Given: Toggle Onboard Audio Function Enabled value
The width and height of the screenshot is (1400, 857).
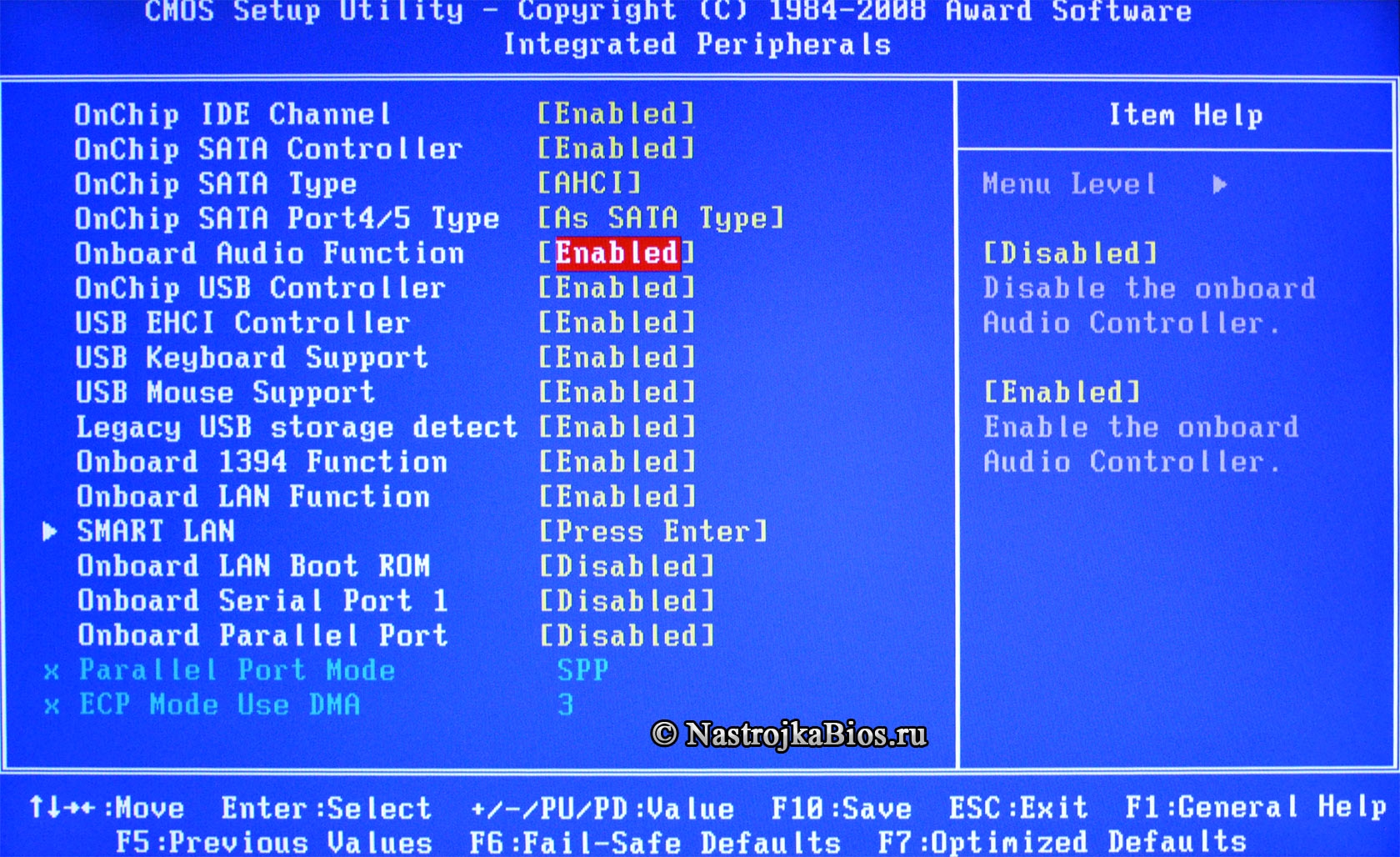Looking at the screenshot, I should tap(617, 253).
